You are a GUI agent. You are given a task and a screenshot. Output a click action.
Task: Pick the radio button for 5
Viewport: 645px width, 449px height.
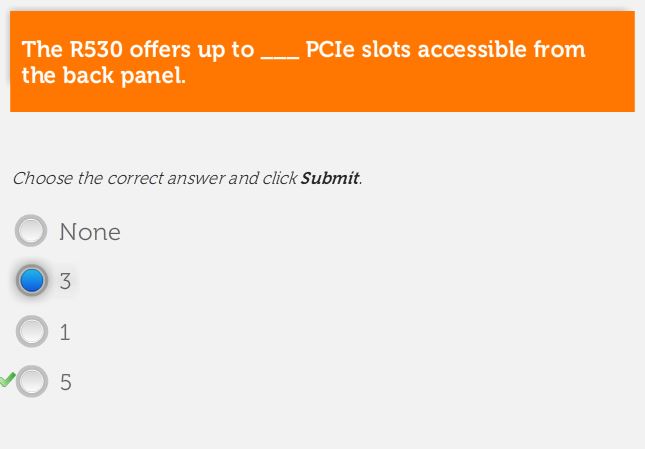pos(31,381)
